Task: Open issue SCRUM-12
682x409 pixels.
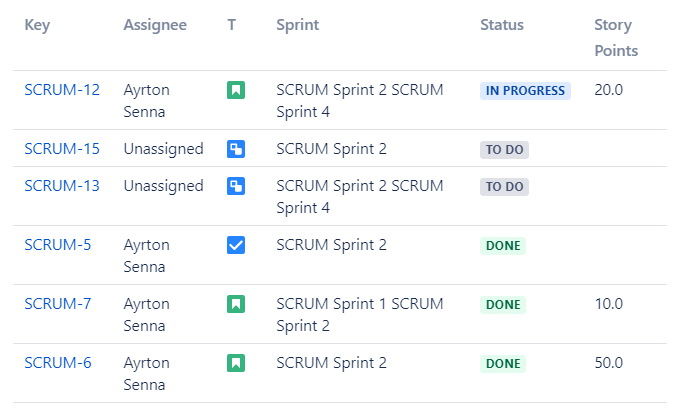Action: 62,90
